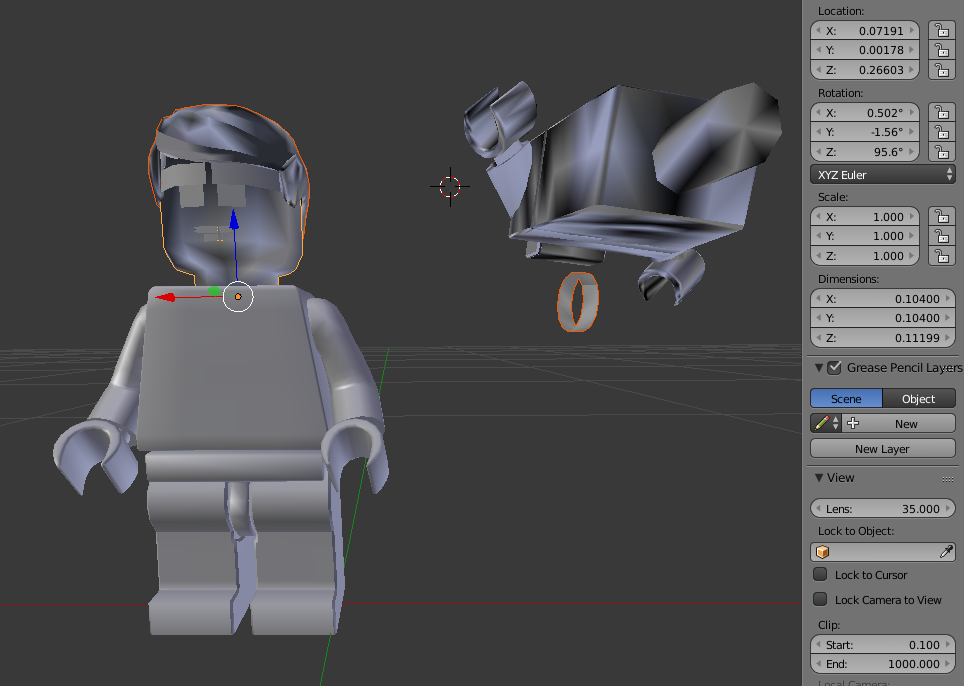The width and height of the screenshot is (964, 686).
Task: Click the New Layer button
Action: (882, 449)
